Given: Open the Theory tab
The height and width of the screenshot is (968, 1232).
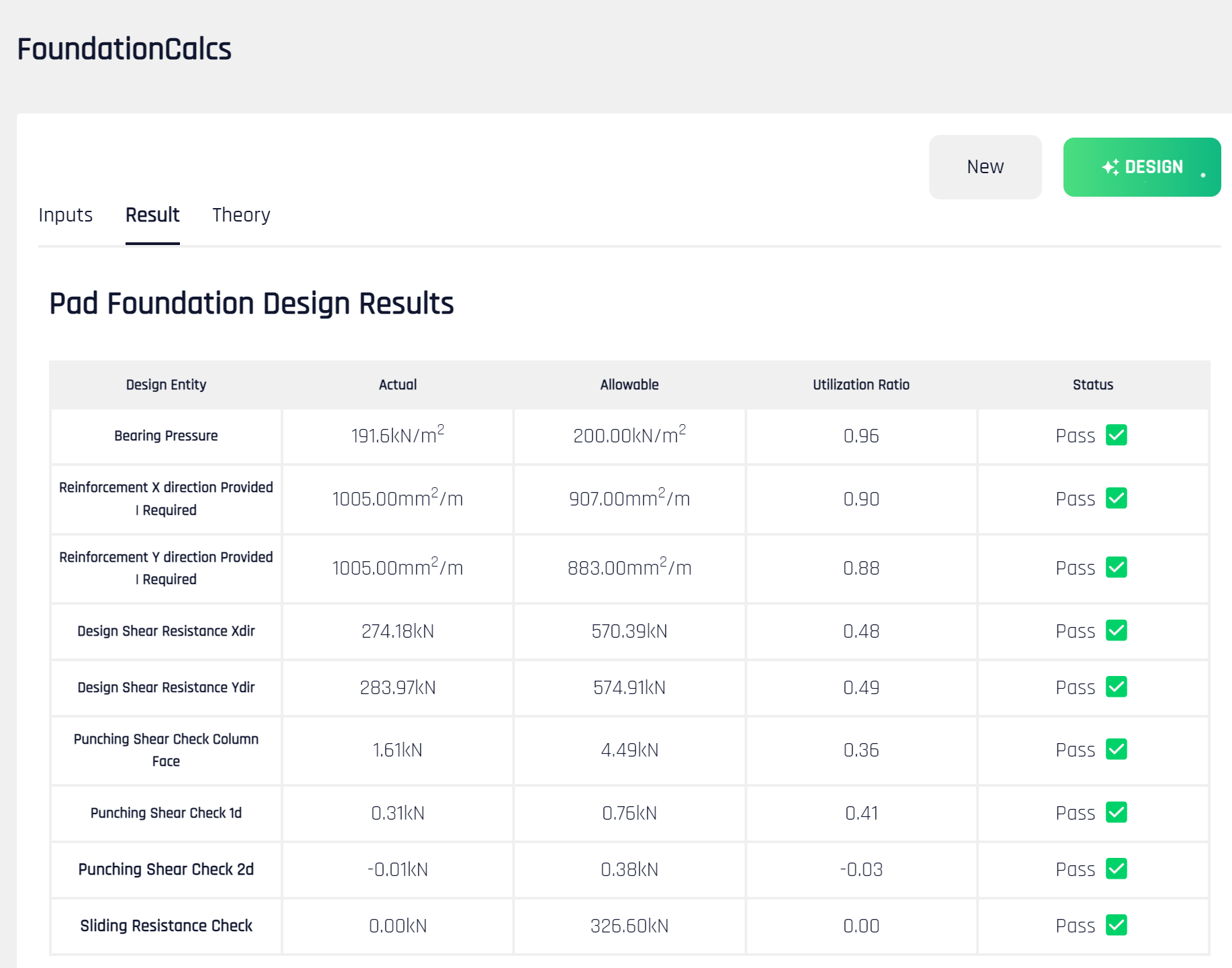Looking at the screenshot, I should point(240,215).
